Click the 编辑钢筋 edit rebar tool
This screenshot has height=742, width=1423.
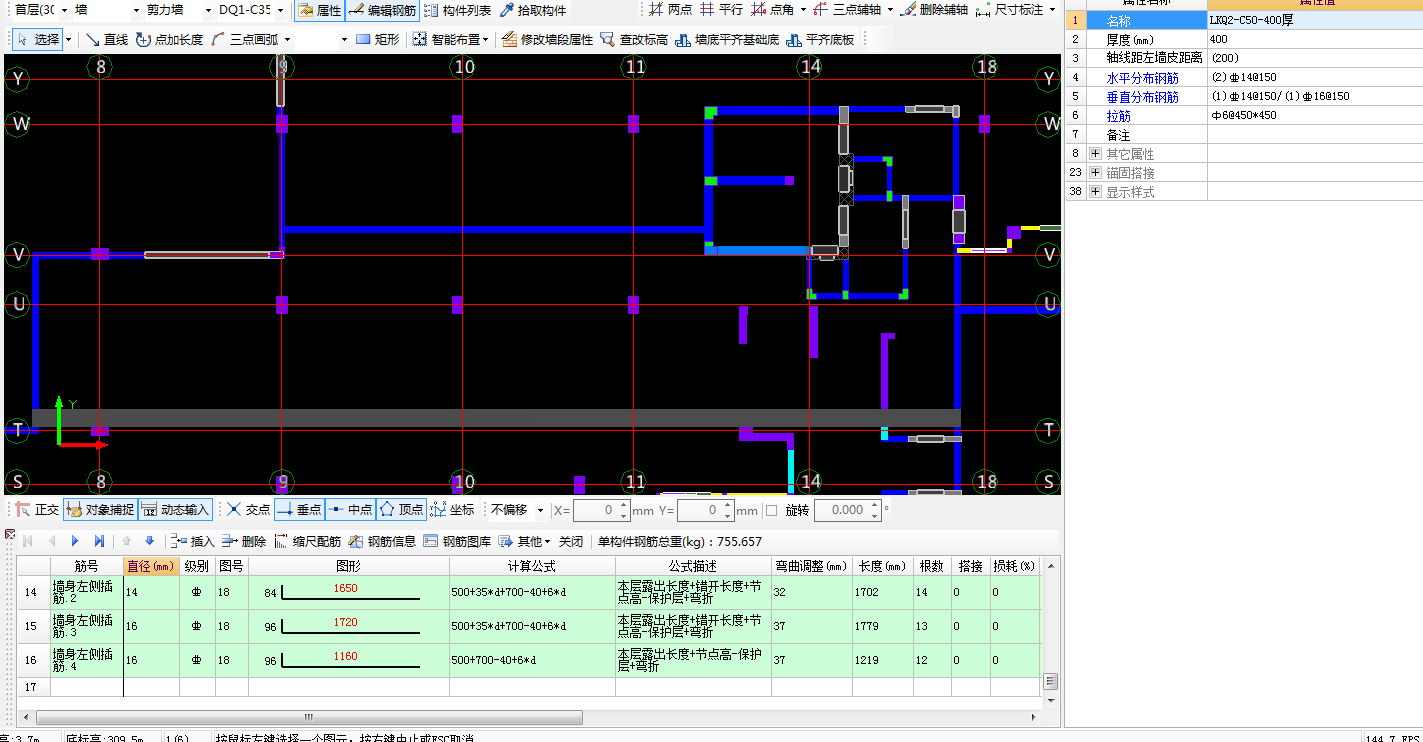382,10
